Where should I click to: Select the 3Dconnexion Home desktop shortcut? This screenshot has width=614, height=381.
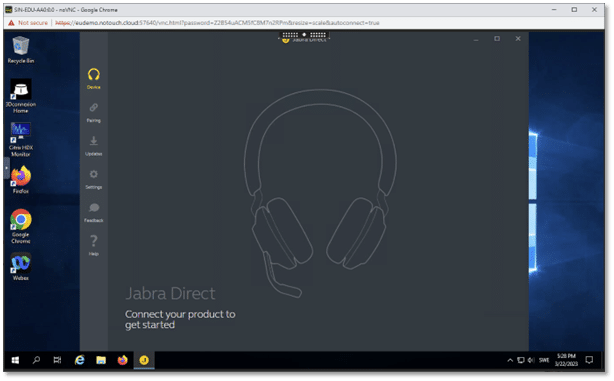21,96
